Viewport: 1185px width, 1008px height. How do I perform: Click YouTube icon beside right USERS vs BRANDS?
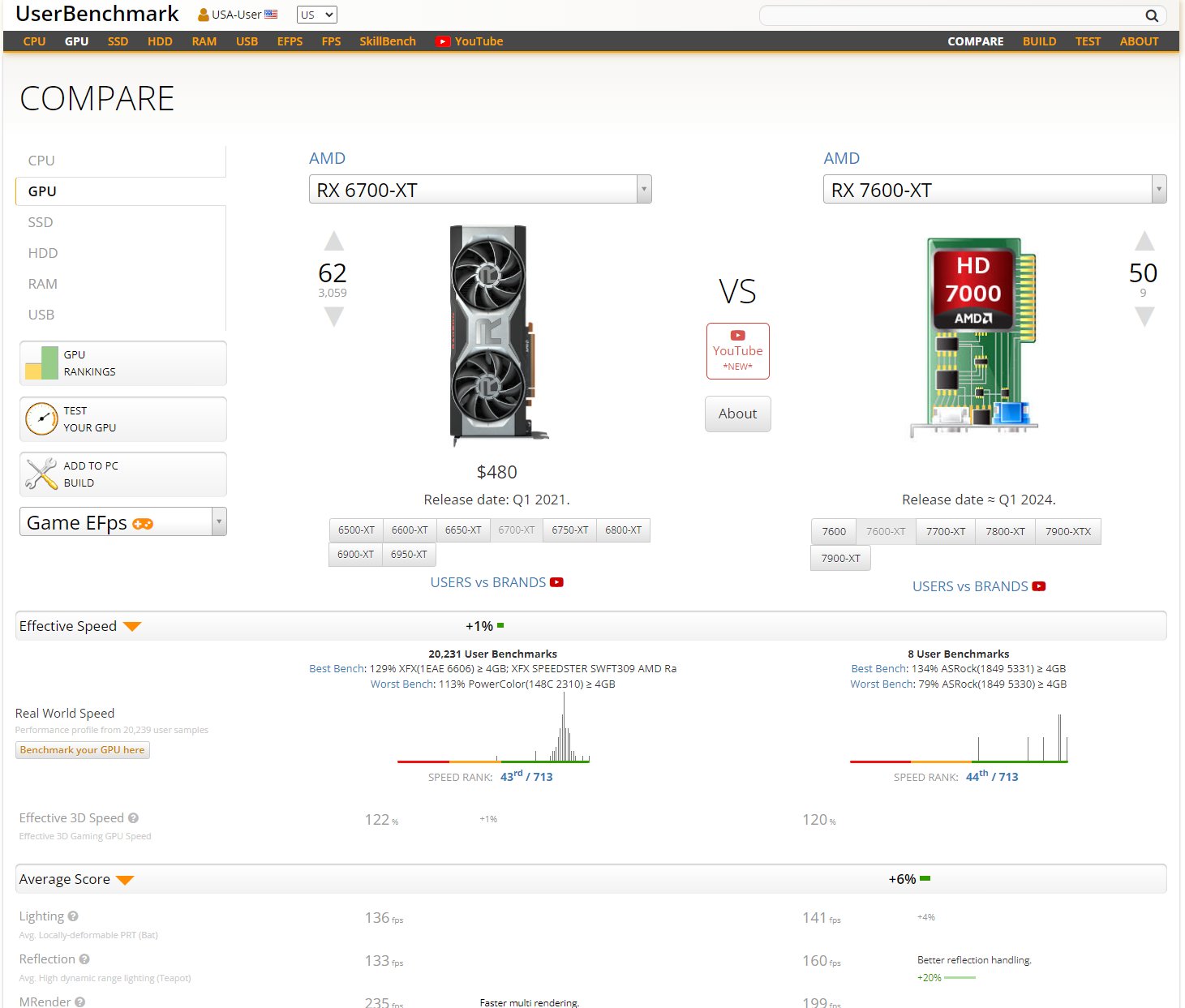click(1039, 586)
